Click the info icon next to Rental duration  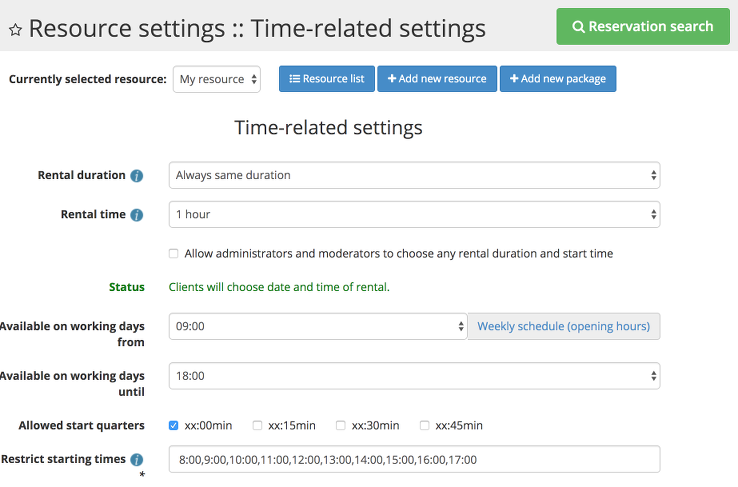pyautogui.click(x=137, y=176)
